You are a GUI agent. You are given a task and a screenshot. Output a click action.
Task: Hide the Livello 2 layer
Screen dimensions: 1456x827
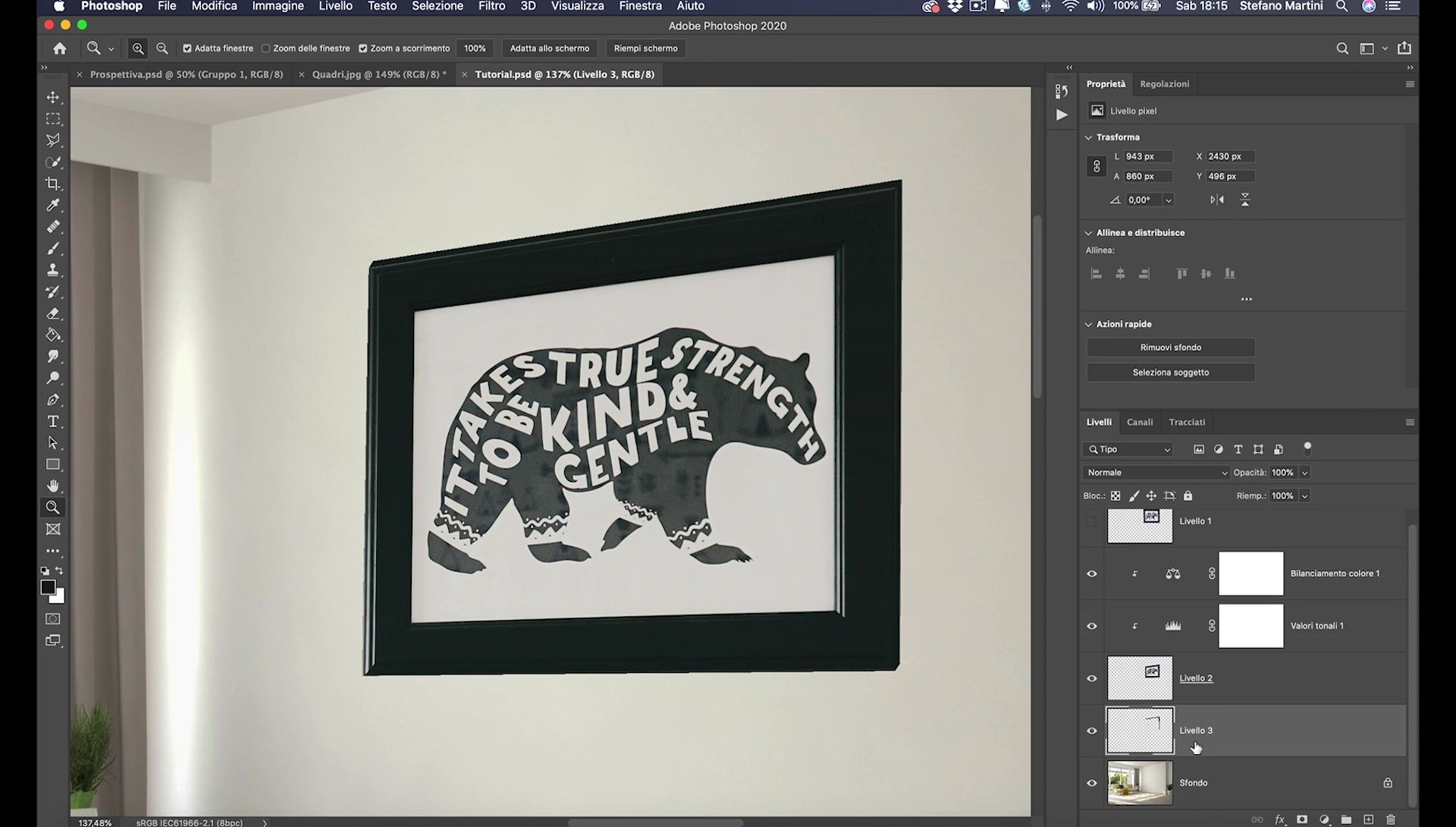coord(1092,678)
